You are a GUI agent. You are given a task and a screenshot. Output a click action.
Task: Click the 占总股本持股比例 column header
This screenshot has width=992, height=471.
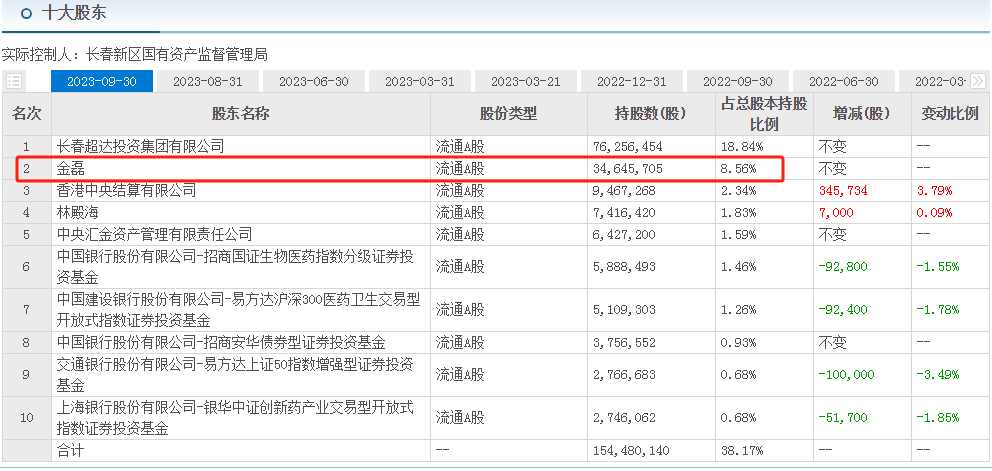pos(764,114)
